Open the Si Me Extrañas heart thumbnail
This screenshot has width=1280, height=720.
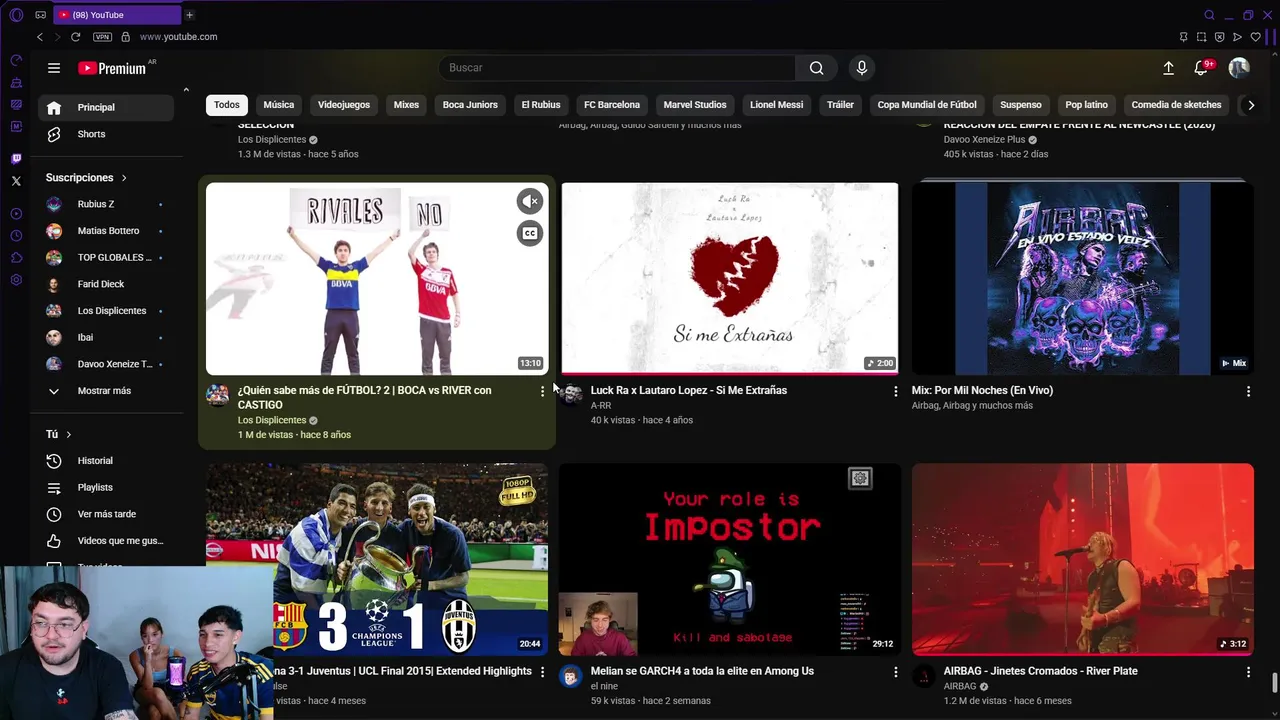click(x=729, y=278)
